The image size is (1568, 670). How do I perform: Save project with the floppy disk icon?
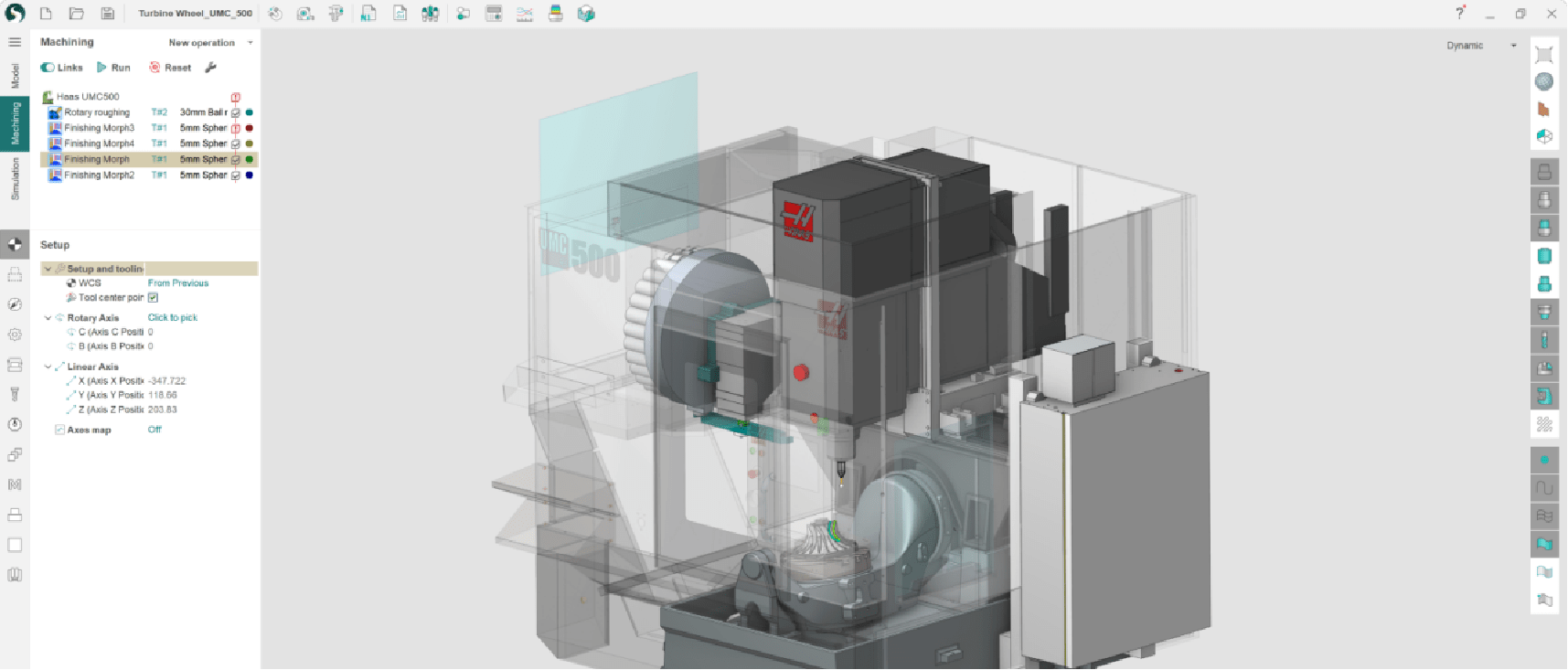pyautogui.click(x=108, y=14)
